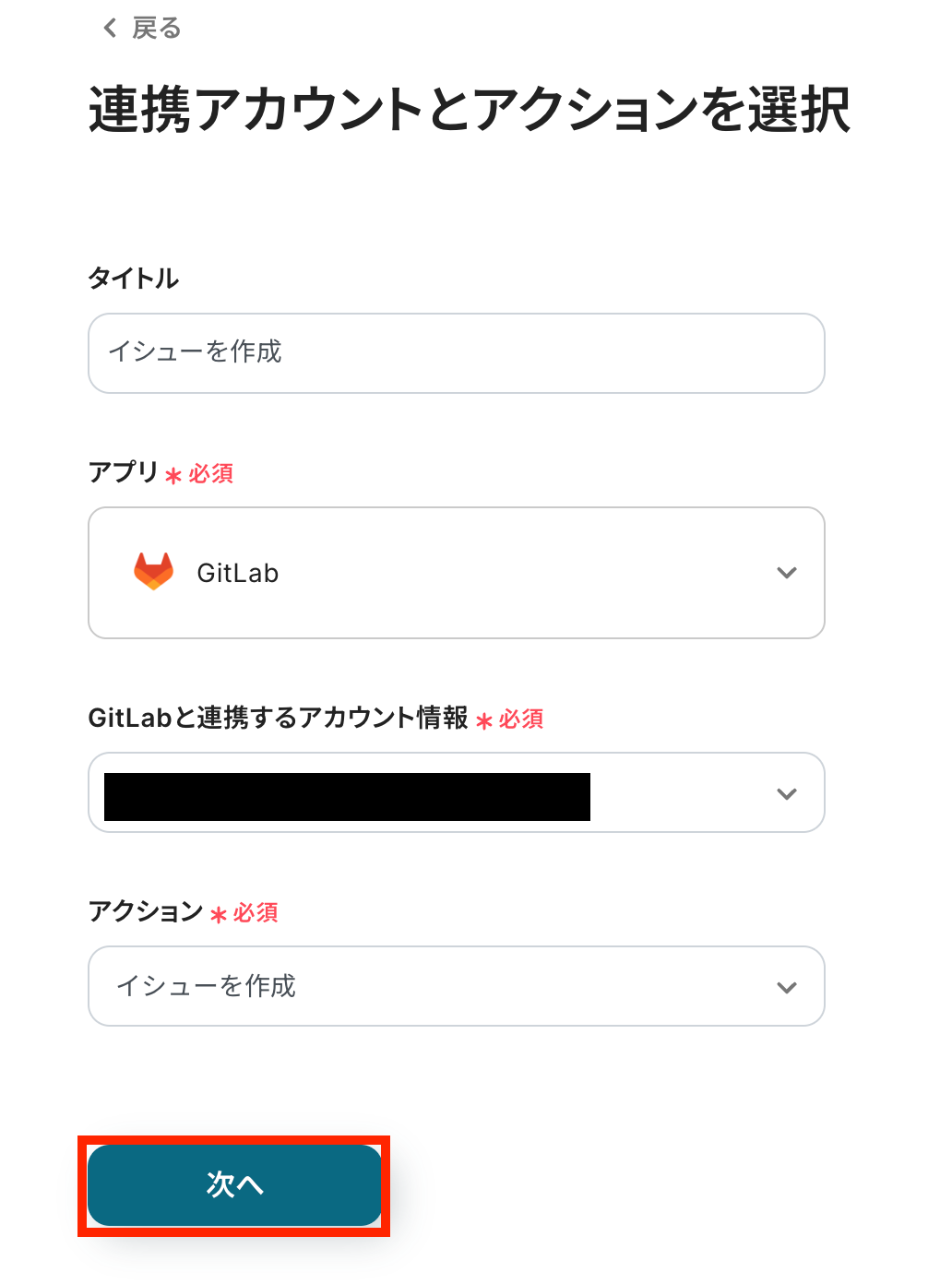Click the 連携アカウントとアクションを選択 heading
Screen dimensions: 952x1284
tap(469, 111)
